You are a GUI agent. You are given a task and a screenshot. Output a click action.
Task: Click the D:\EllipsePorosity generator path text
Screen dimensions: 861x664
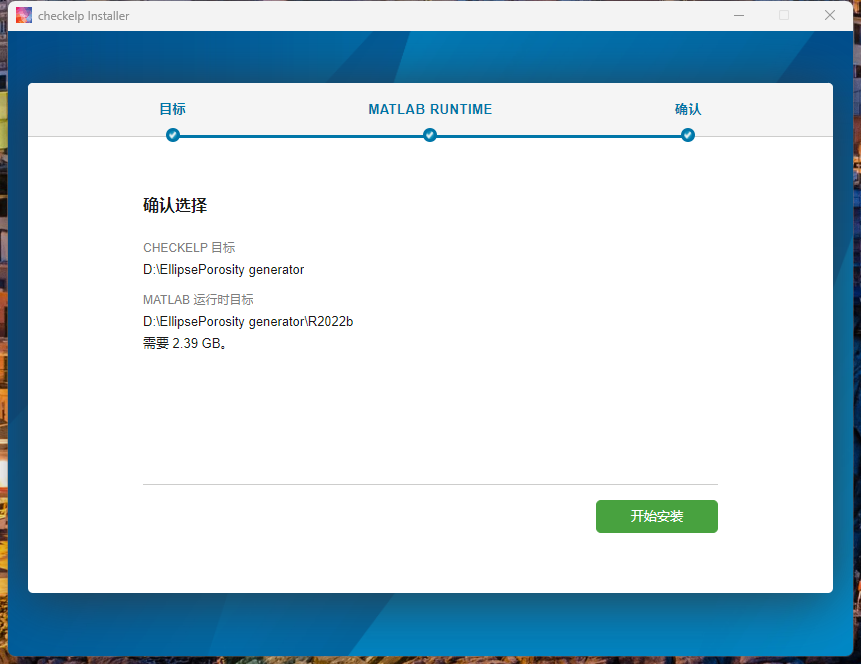[223, 270]
